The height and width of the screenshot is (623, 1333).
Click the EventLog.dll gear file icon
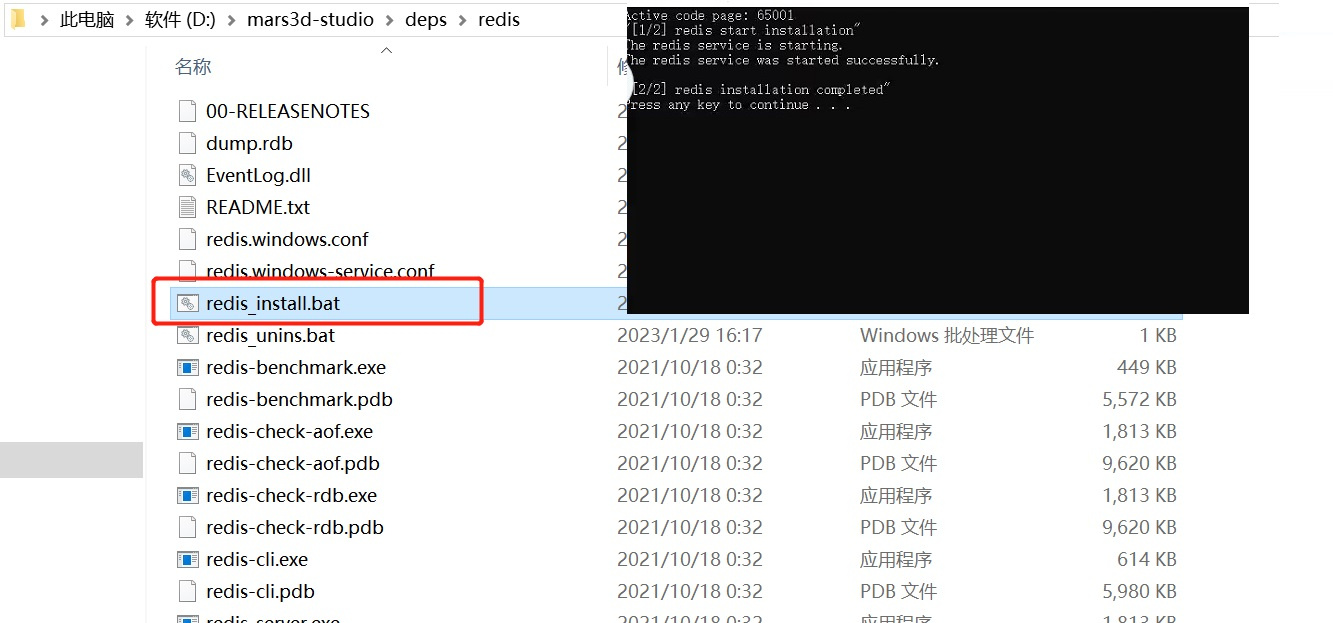click(187, 175)
